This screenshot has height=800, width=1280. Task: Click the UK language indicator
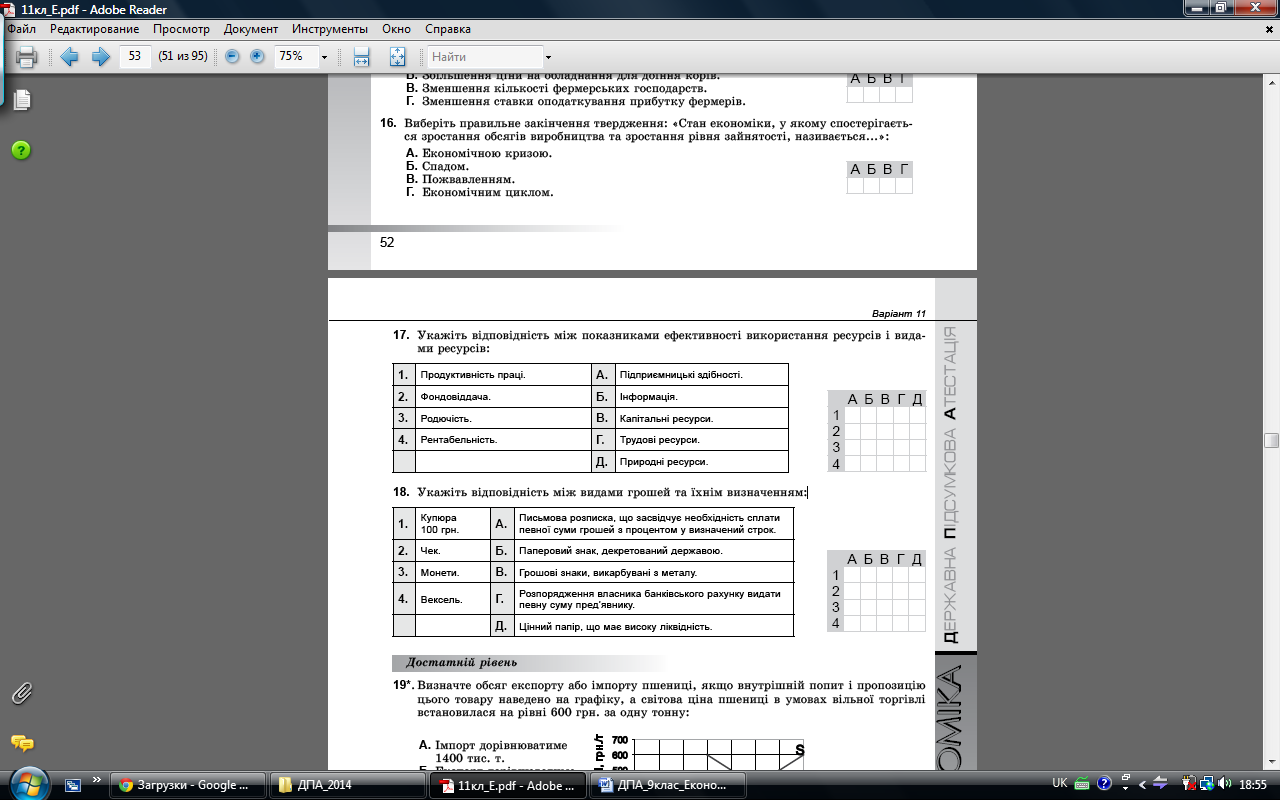(x=1060, y=784)
